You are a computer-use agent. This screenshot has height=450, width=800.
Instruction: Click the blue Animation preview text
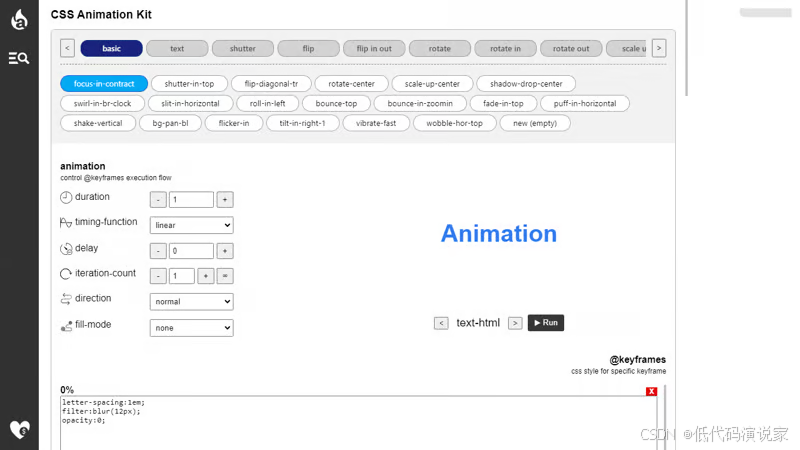tap(499, 234)
